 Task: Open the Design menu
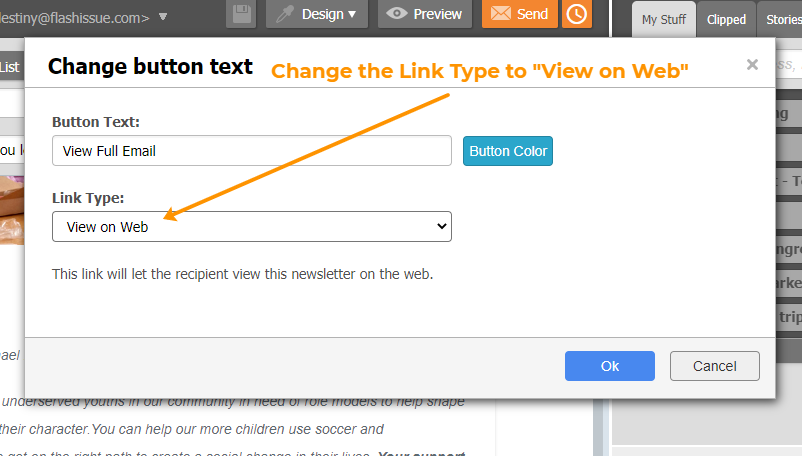pyautogui.click(x=318, y=14)
